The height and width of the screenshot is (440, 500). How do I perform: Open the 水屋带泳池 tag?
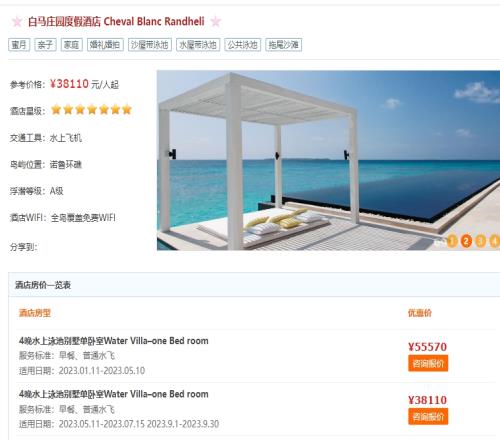pyautogui.click(x=198, y=45)
